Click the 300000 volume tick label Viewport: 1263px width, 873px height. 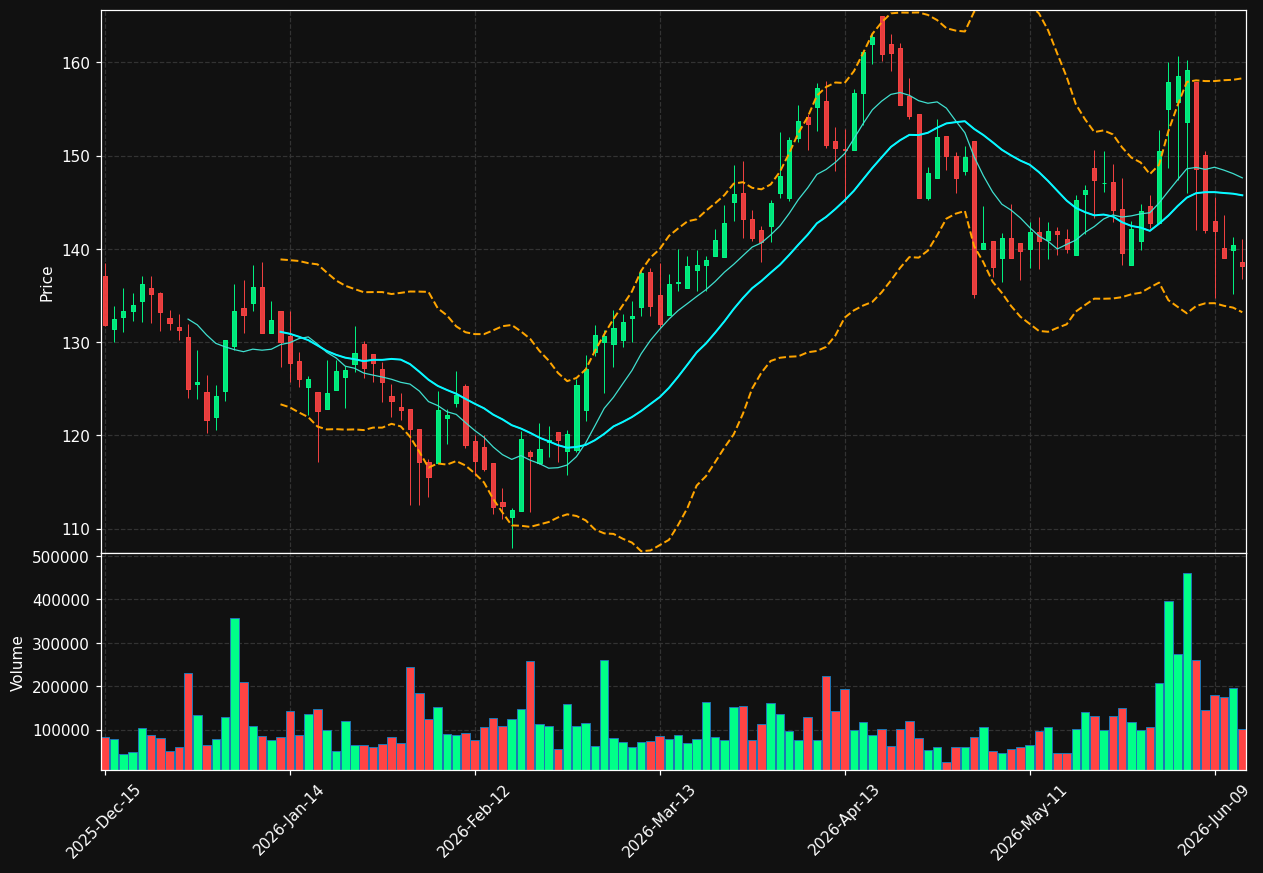click(62, 644)
